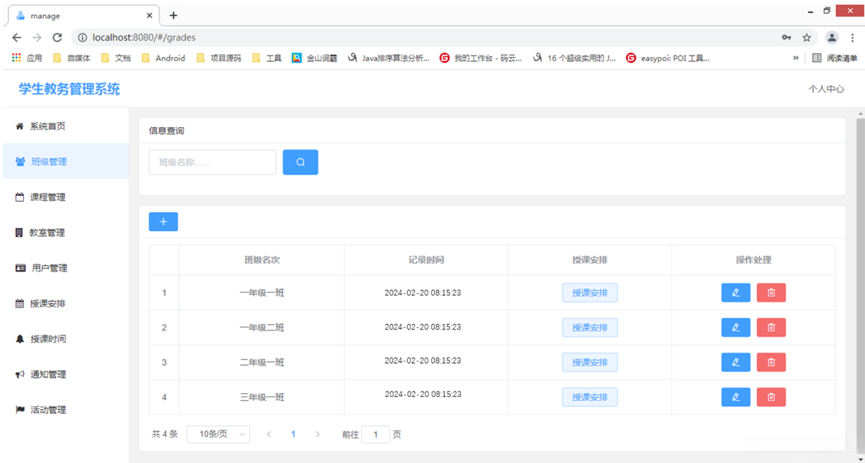Open Chrome three-dot menu
865x463 pixels.
pyautogui.click(x=853, y=37)
